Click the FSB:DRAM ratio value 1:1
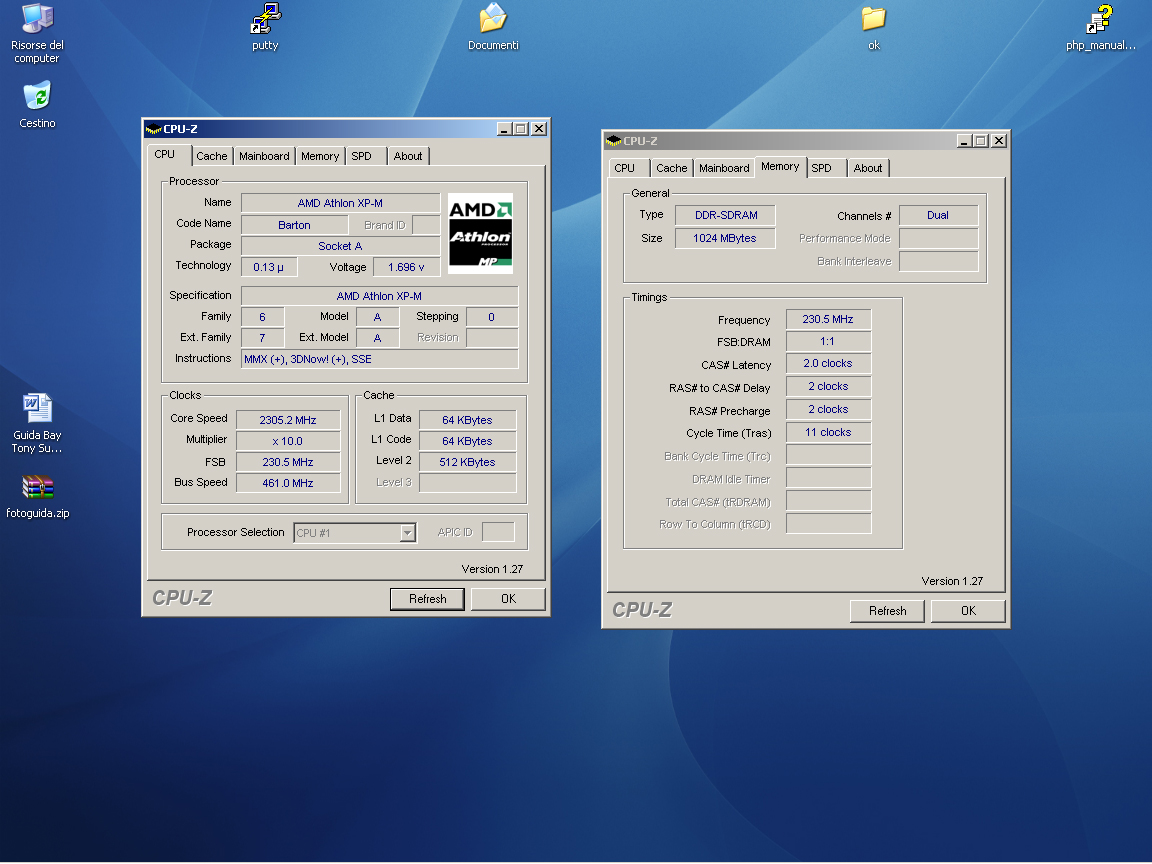Screen dimensions: 1152x864 coord(828,342)
